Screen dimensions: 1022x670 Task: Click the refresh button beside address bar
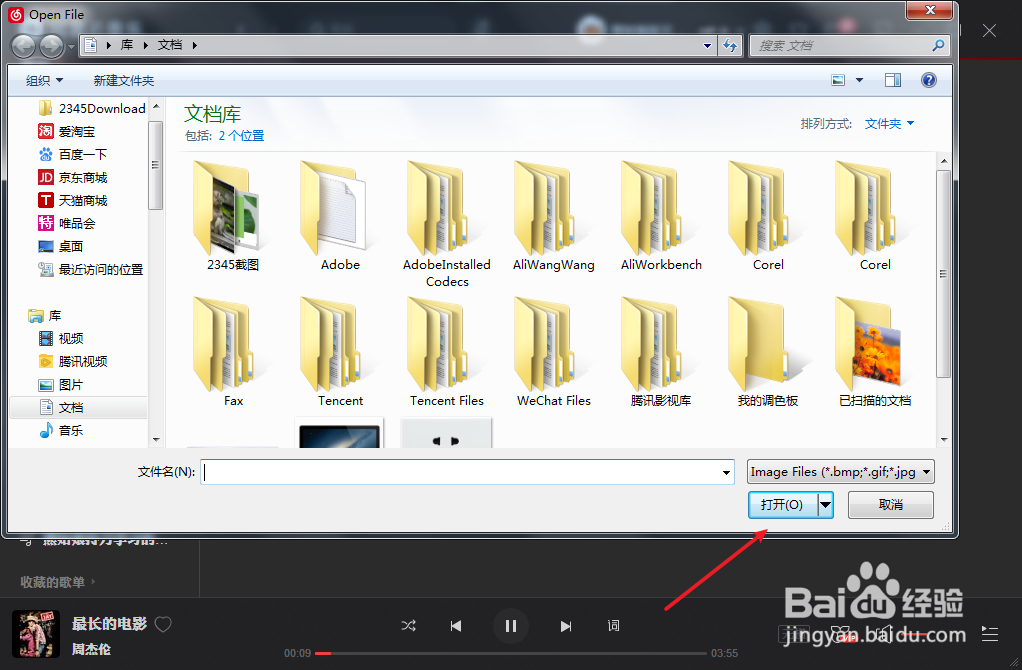tap(730, 46)
